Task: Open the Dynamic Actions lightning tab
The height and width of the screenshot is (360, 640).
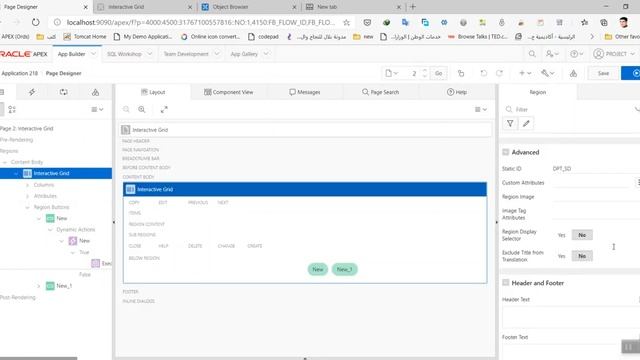Action: tap(32, 92)
